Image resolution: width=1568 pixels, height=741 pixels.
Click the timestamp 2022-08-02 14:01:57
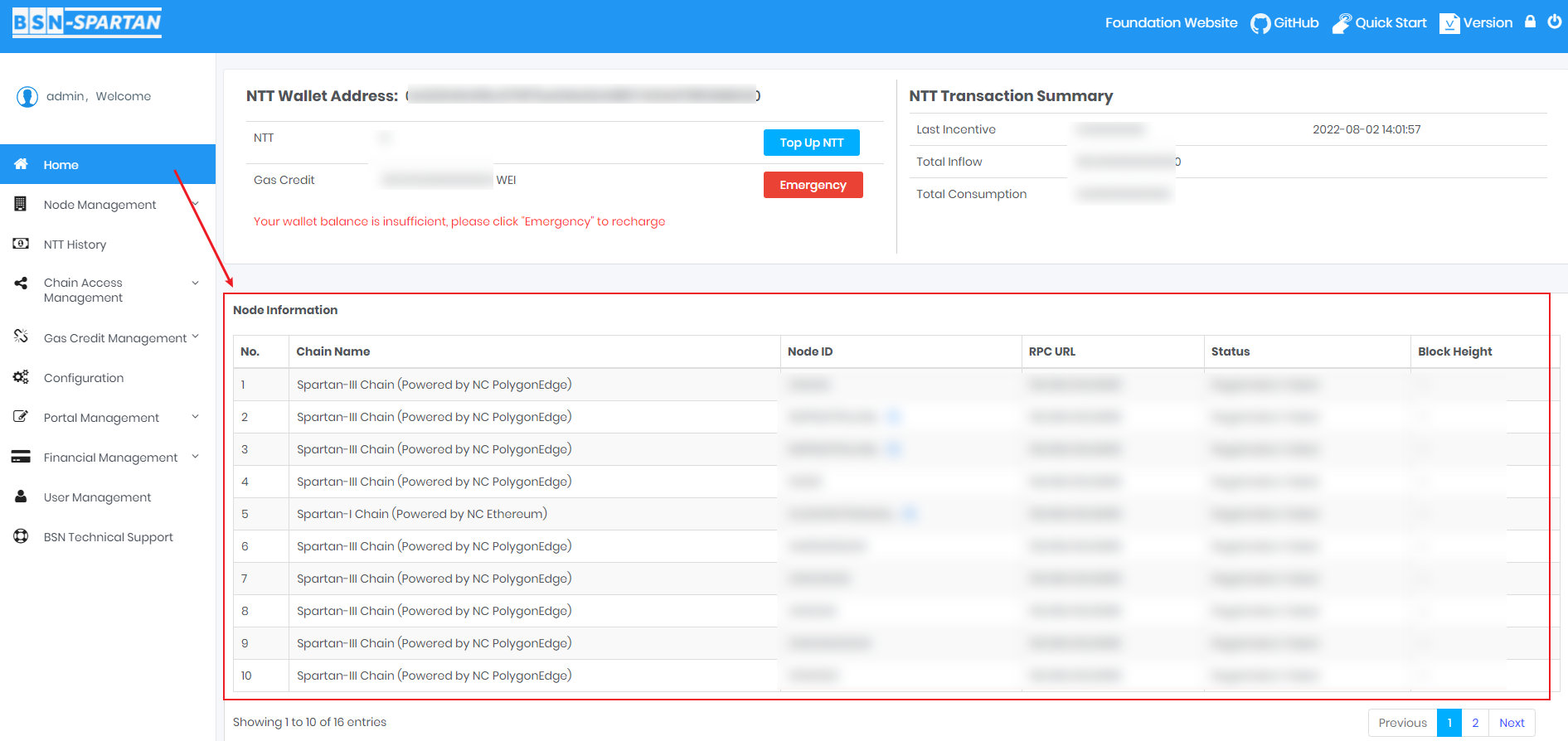coord(1367,129)
